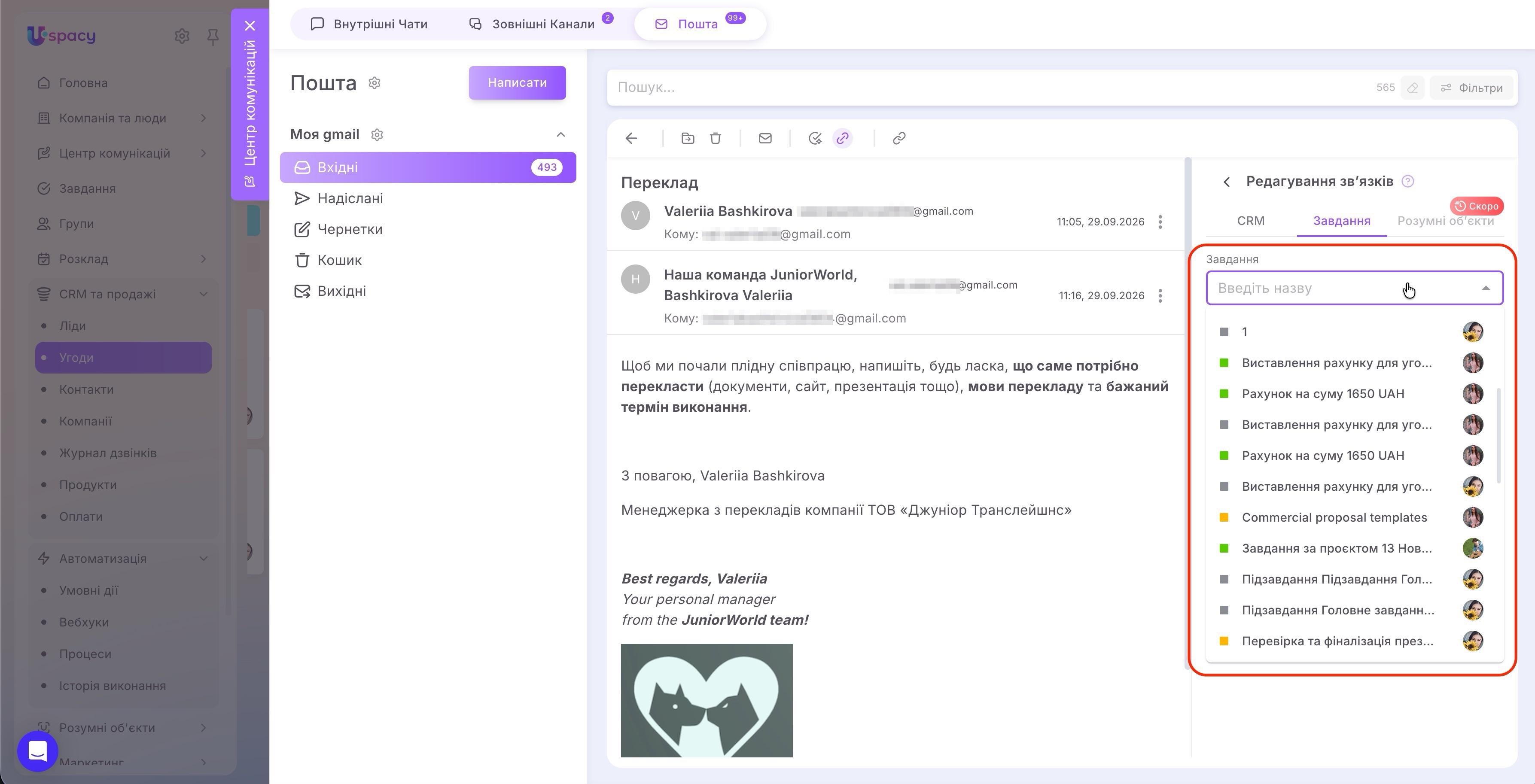Screen dimensions: 1535x784
Task: Click avatar H of JuniorWorld sender
Action: coord(635,279)
